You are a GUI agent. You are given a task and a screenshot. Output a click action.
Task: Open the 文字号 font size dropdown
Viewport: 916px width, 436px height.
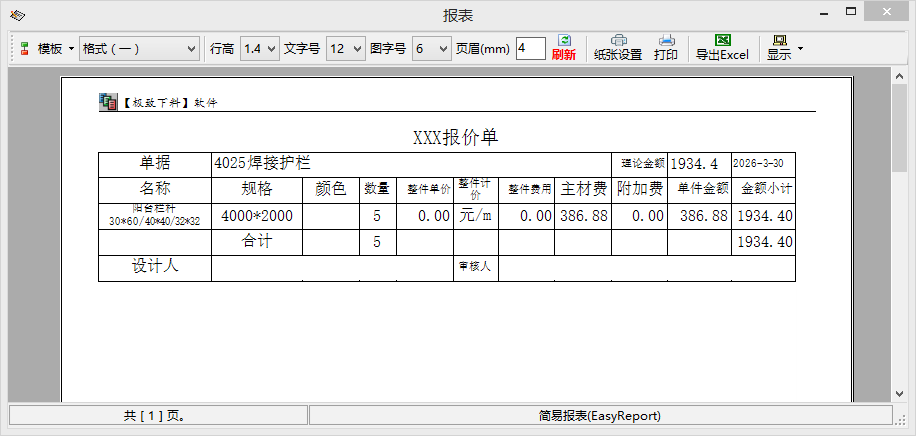pos(345,48)
